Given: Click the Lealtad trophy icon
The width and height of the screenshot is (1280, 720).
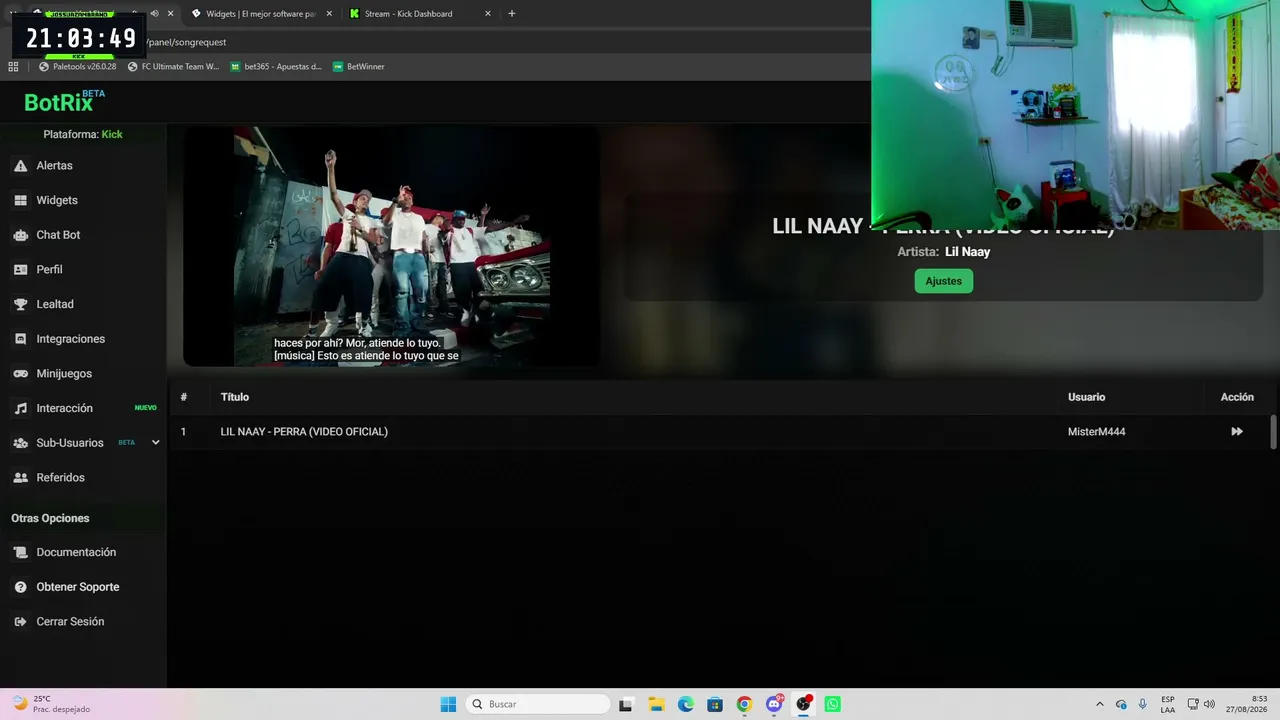Looking at the screenshot, I should [20, 304].
